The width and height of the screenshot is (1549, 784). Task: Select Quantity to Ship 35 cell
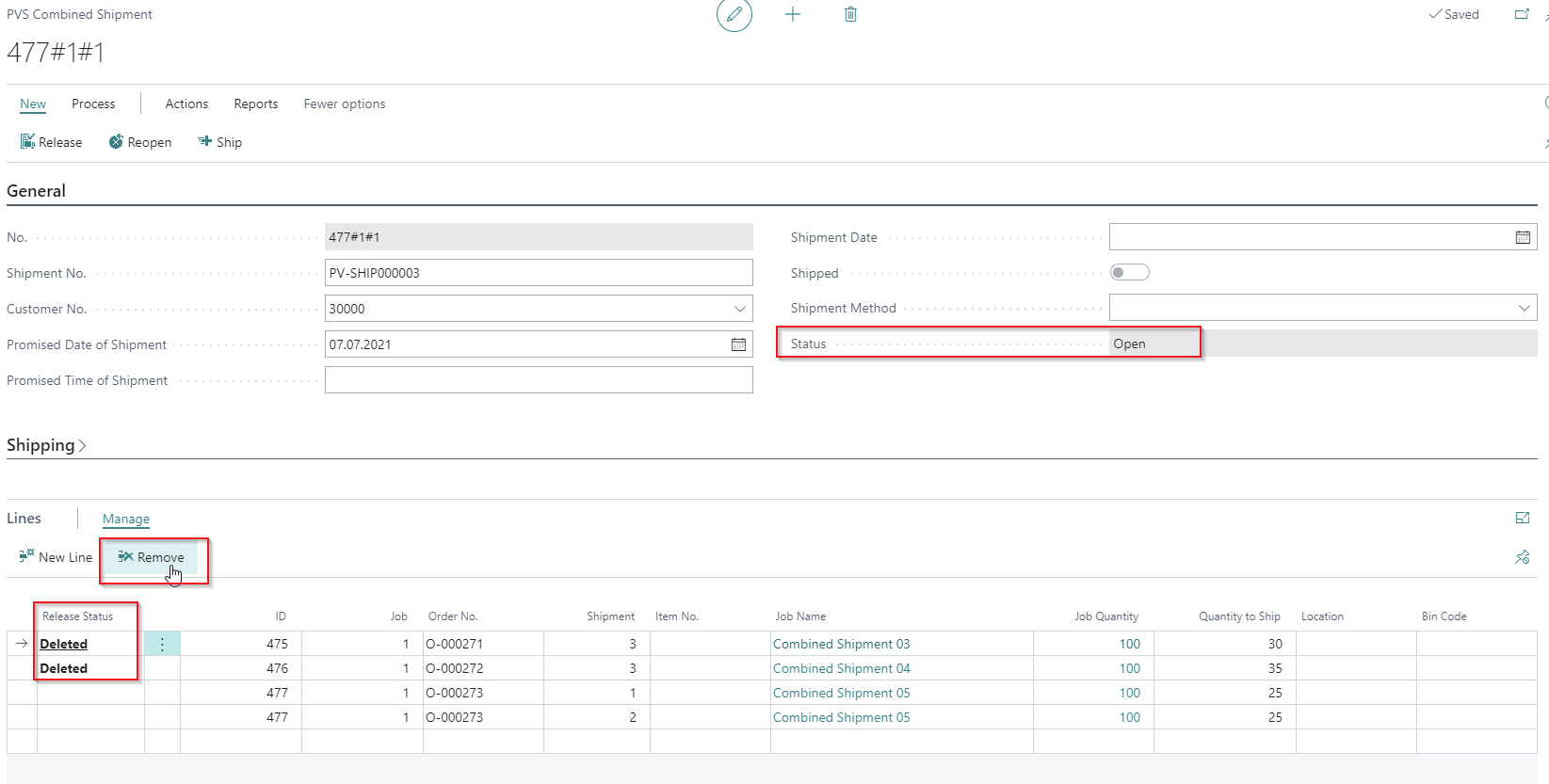tap(1224, 668)
